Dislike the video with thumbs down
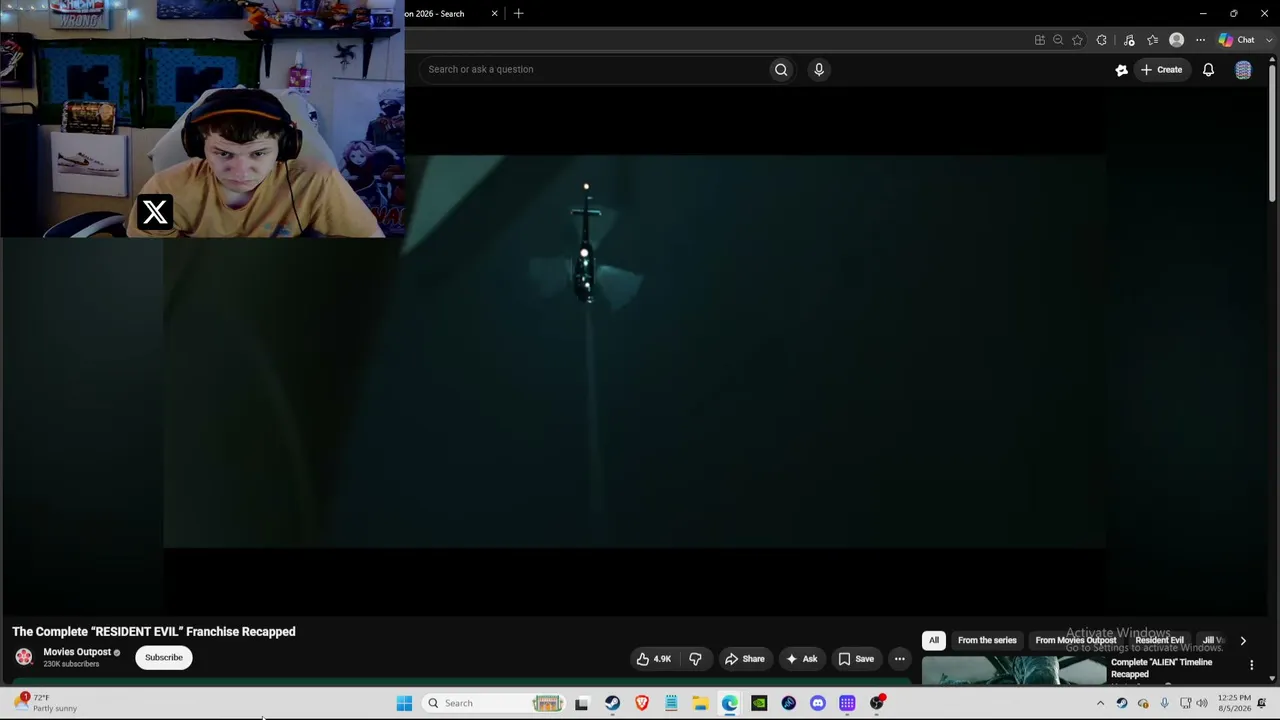The height and width of the screenshot is (720, 1280). pos(695,659)
